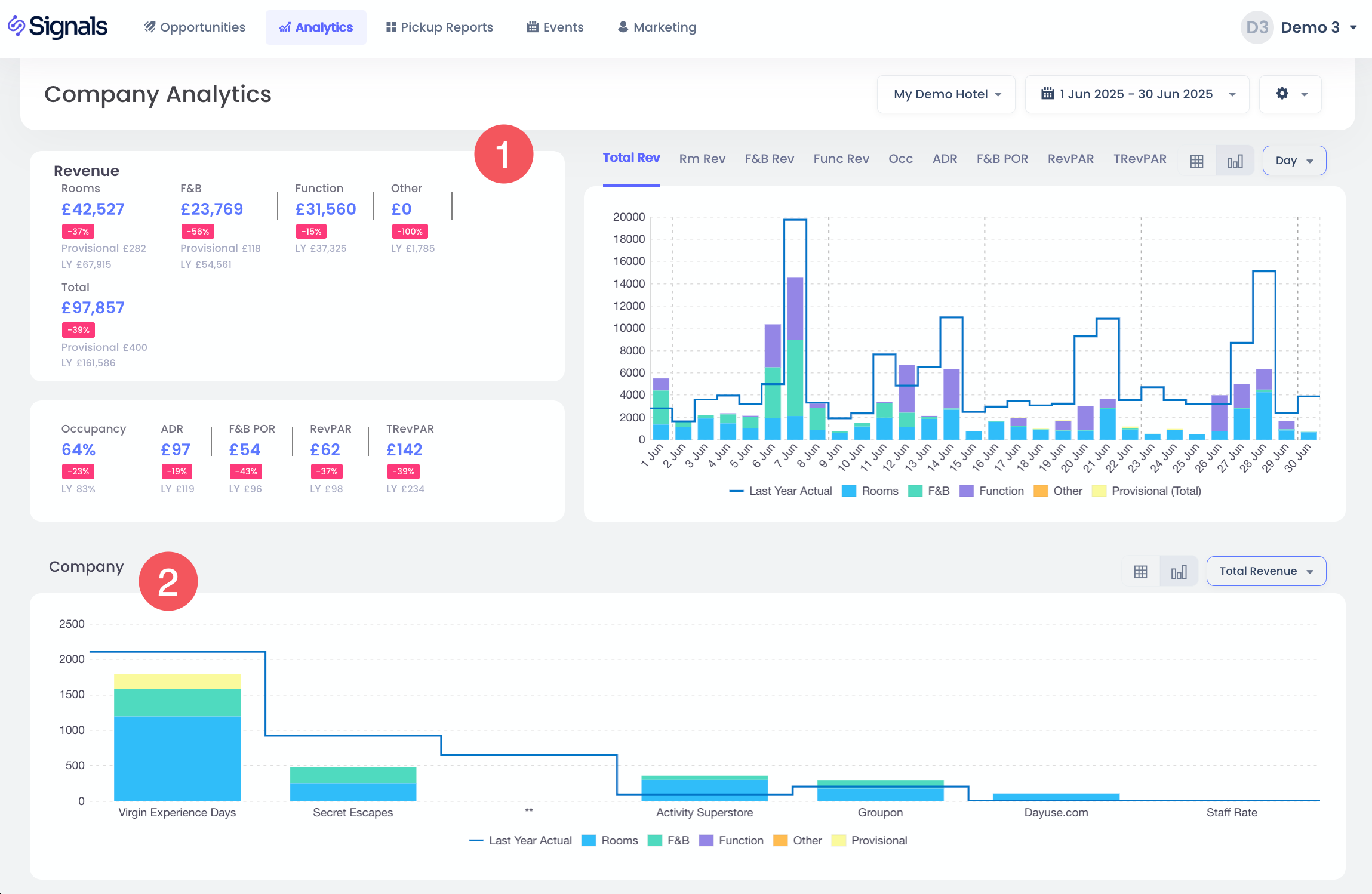Click the Signals logo icon
This screenshot has height=894, width=1372.
(17, 26)
